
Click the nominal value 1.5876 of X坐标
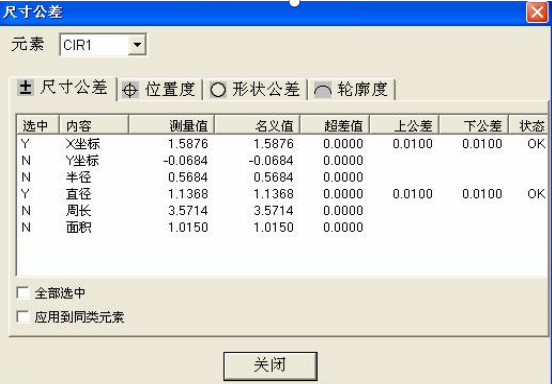(274, 144)
